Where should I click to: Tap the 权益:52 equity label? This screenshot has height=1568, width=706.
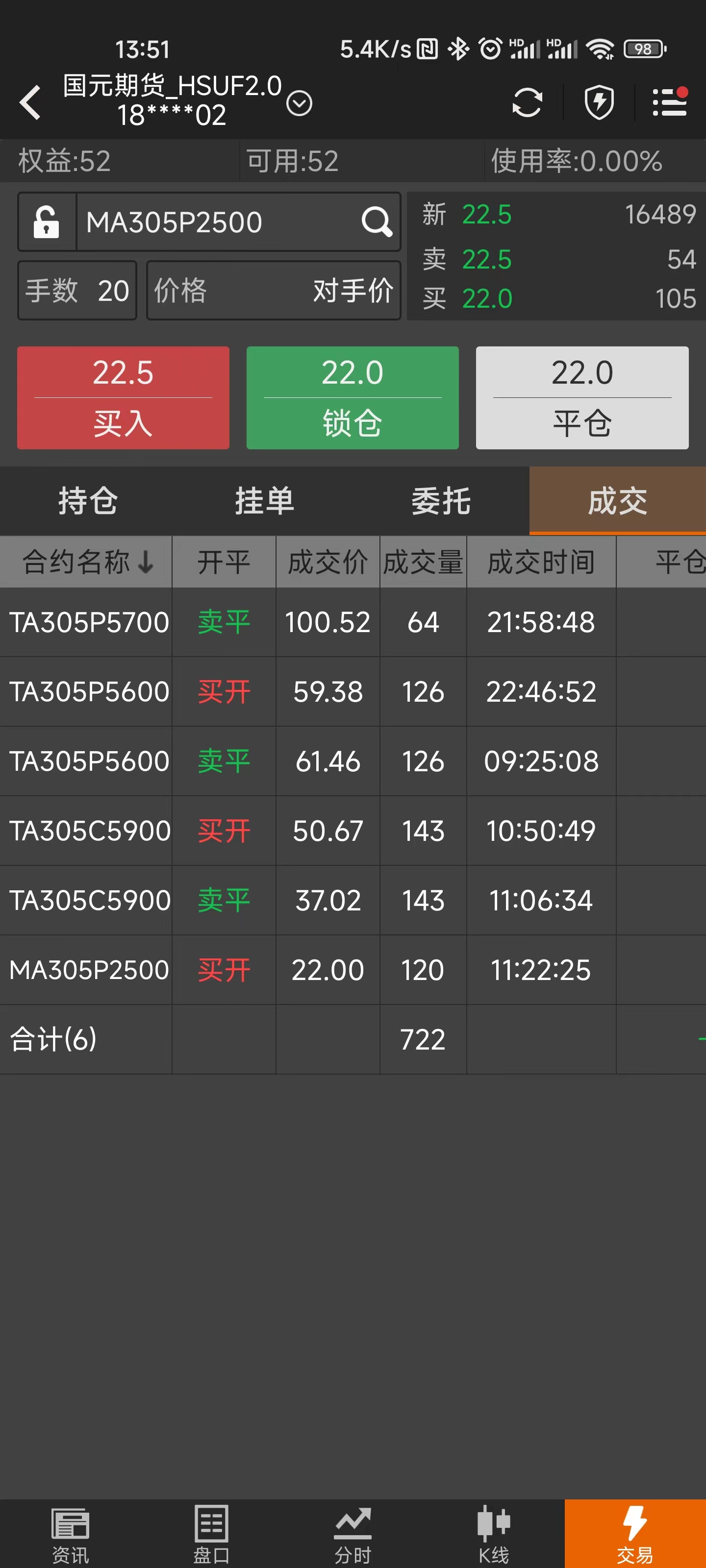pyautogui.click(x=65, y=161)
